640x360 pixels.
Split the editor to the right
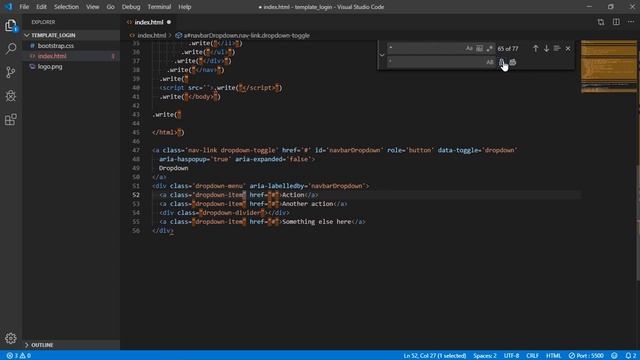pyautogui.click(x=616, y=22)
